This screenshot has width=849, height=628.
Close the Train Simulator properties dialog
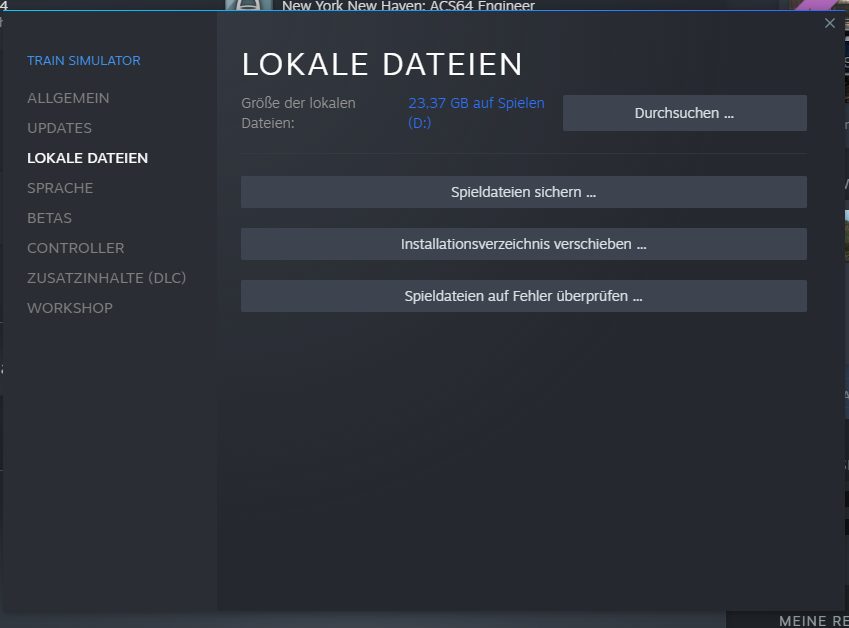pos(830,23)
